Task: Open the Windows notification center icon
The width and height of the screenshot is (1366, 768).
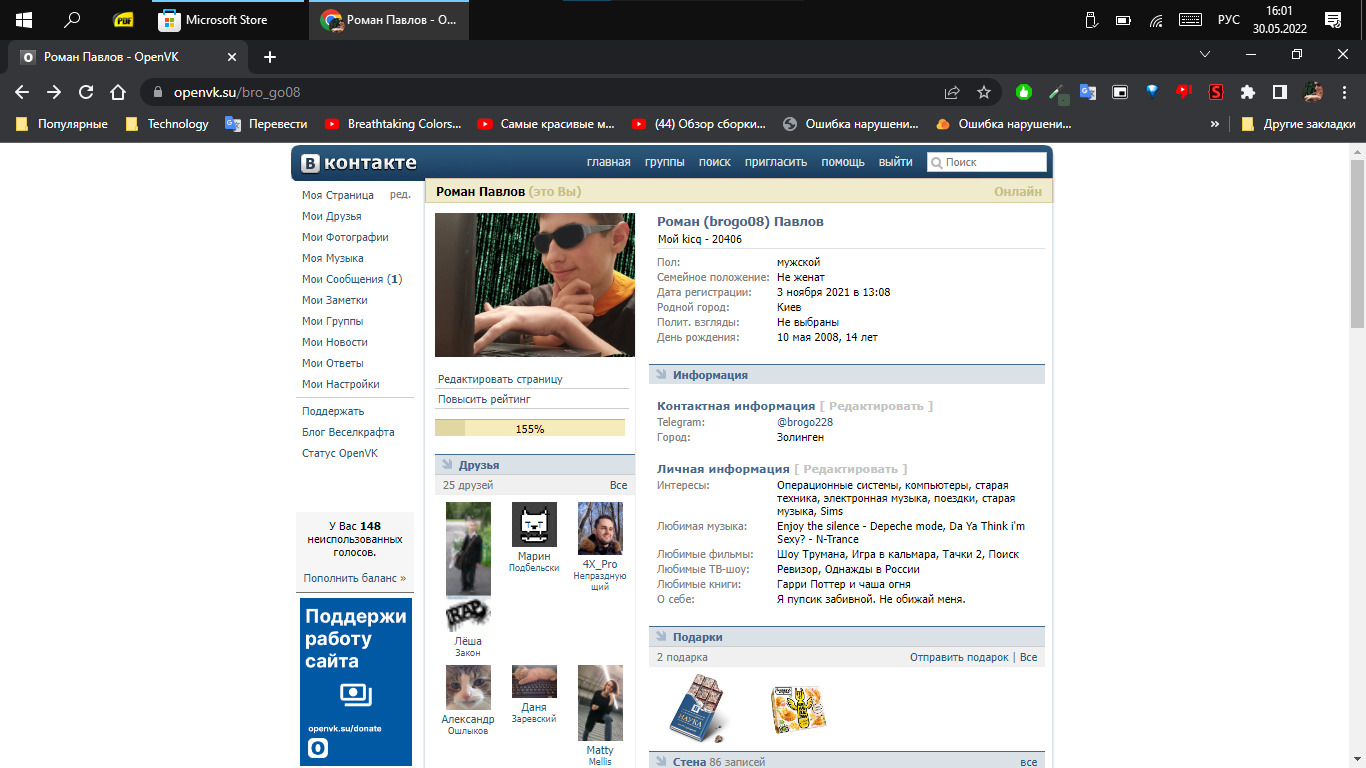Action: tap(1333, 20)
